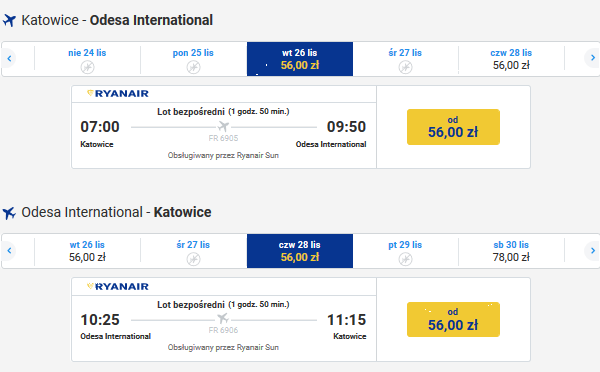
Task: Select the highlighted czw 28 lis return tab
Action: coord(300,251)
